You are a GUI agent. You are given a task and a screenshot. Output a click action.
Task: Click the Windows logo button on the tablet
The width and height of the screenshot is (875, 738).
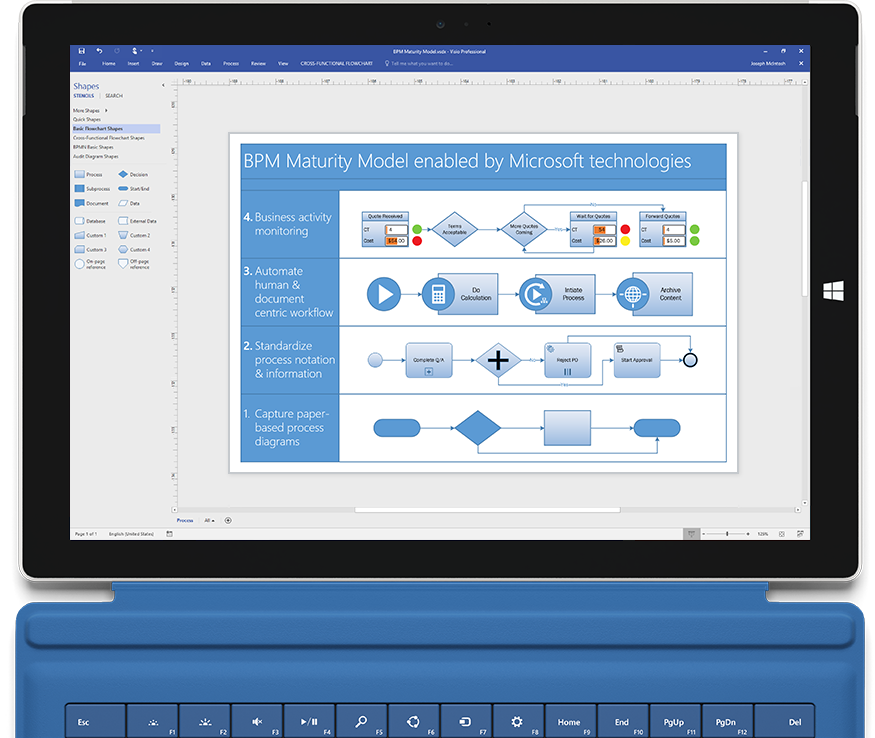[834, 291]
